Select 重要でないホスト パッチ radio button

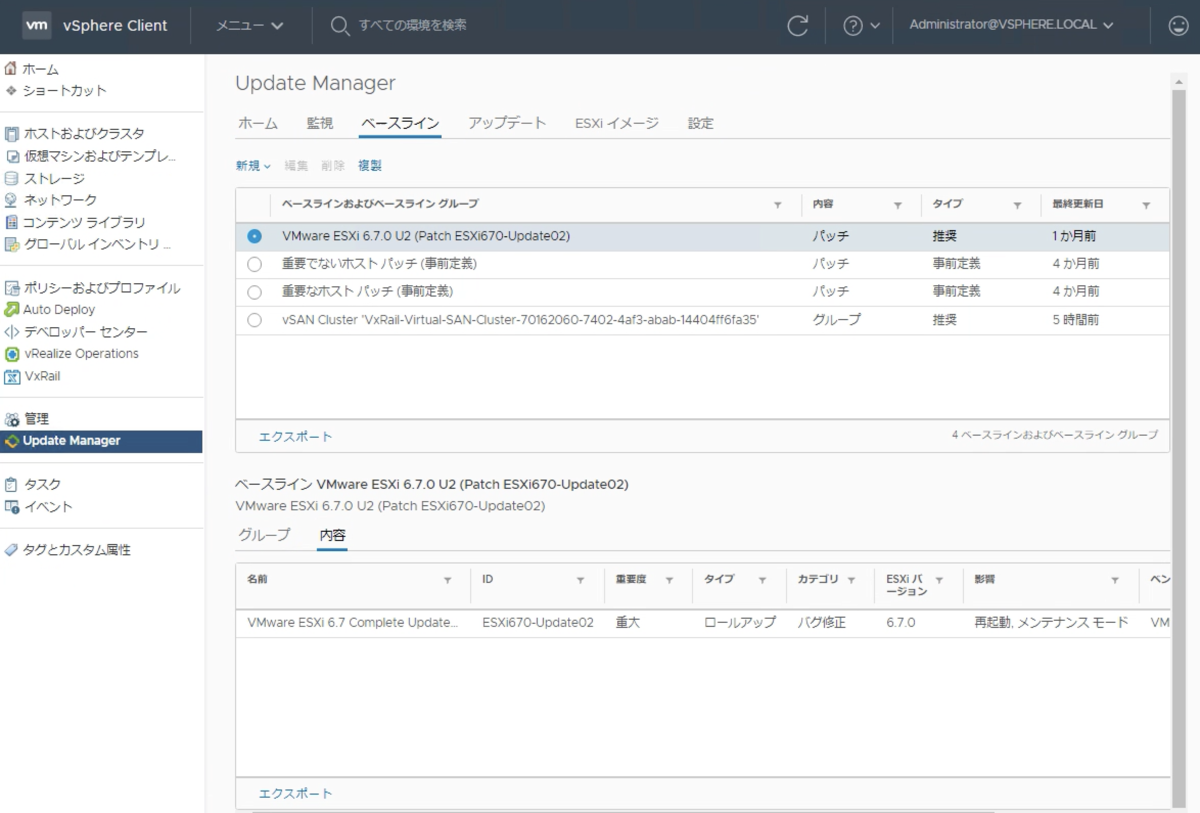pos(254,264)
